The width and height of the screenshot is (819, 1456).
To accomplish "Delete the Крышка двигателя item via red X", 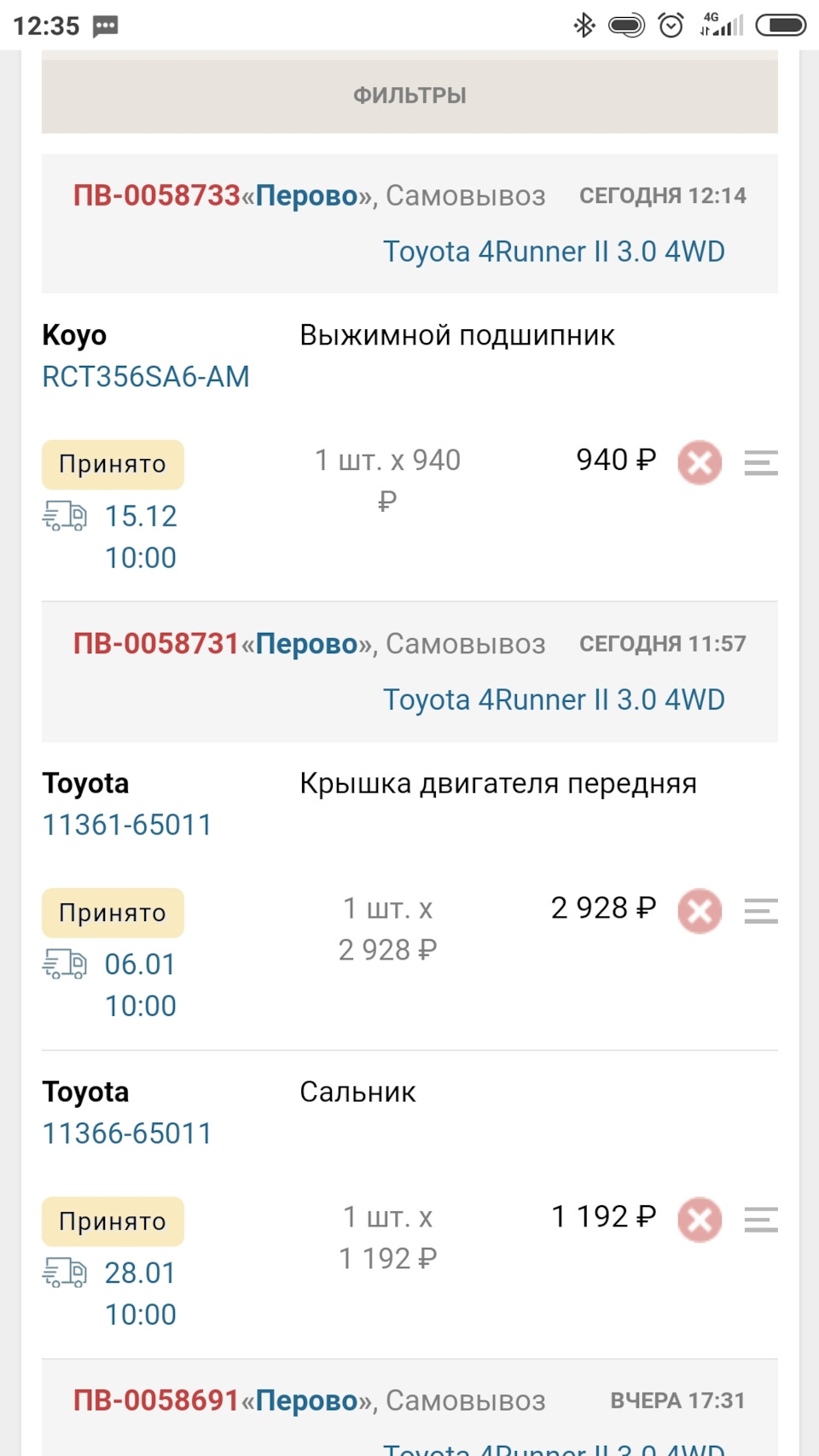I will tap(699, 910).
